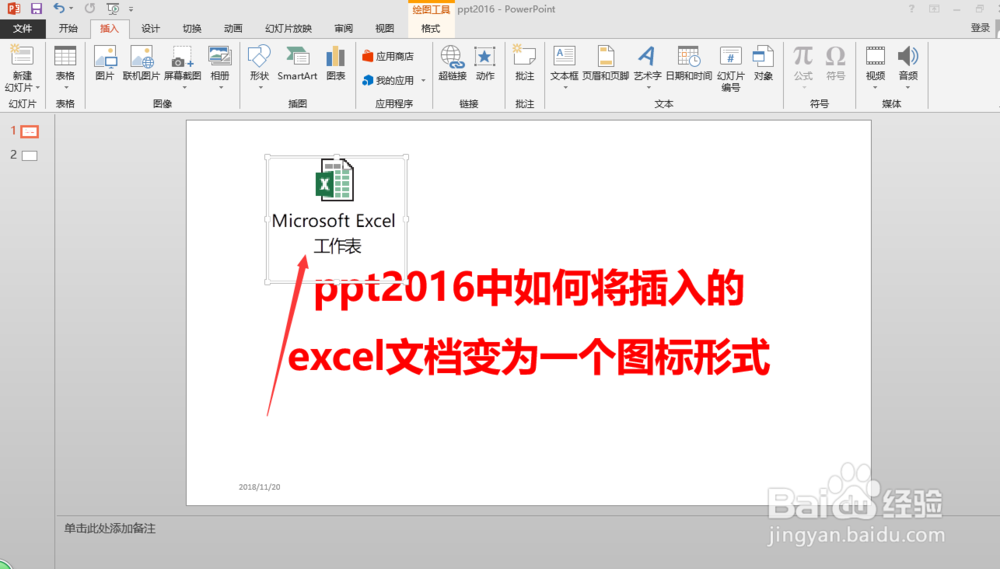
Task: Click the 屏幕截图 screenshot icon
Action: point(182,56)
